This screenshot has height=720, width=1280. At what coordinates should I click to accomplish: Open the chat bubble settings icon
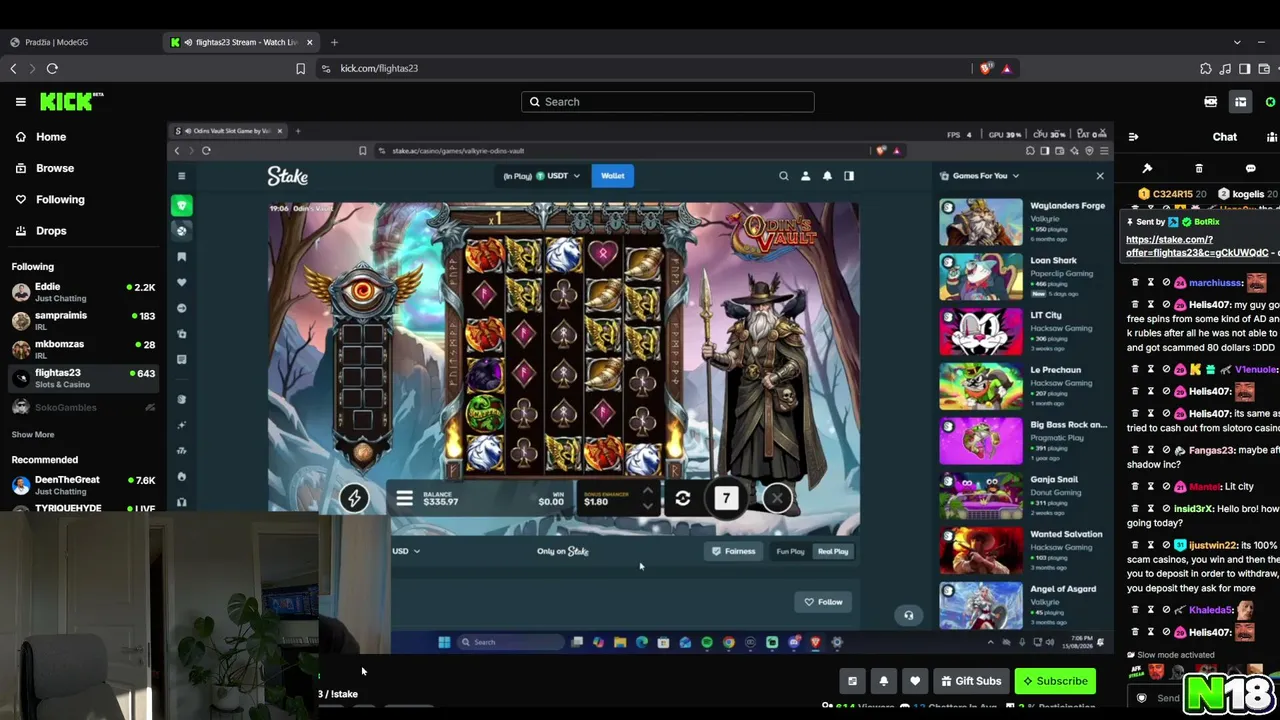click(x=1250, y=168)
